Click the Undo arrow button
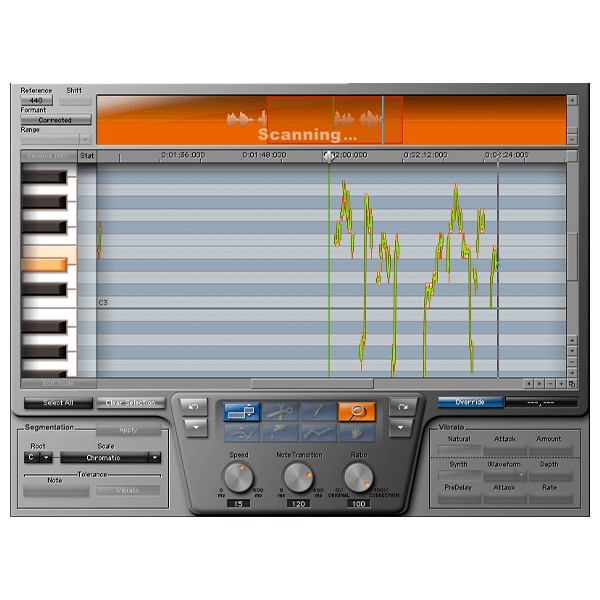 click(194, 407)
